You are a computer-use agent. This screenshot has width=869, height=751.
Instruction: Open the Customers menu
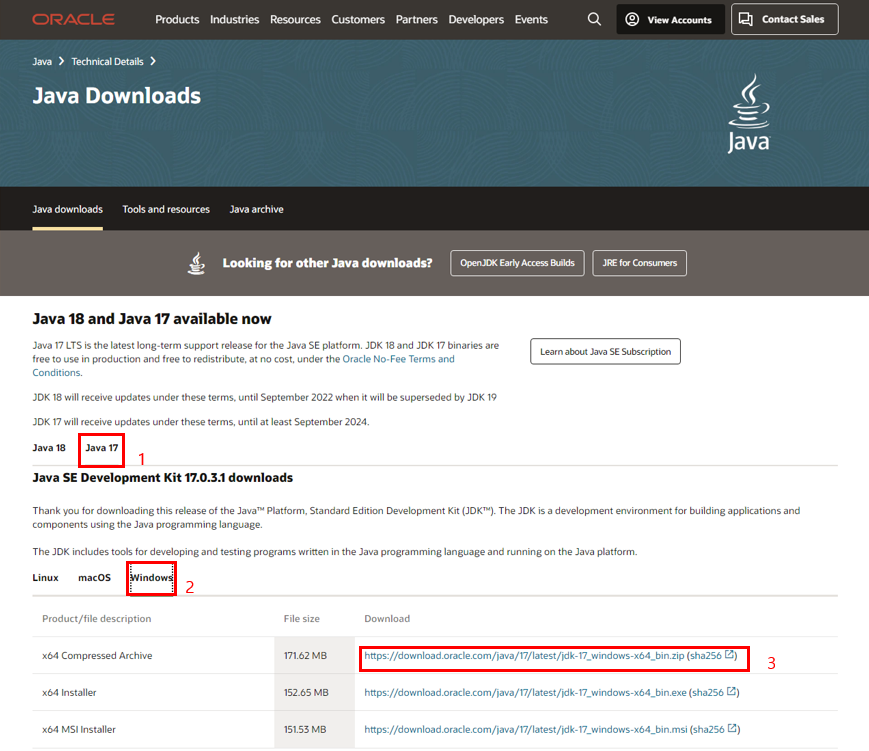(x=358, y=19)
